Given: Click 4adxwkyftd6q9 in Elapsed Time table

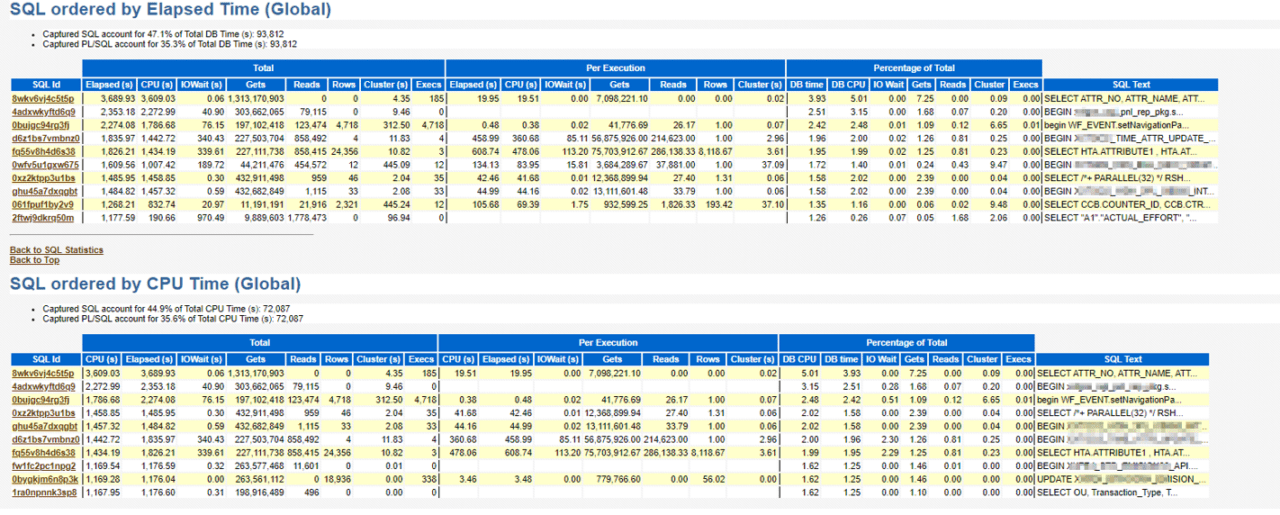Looking at the screenshot, I should tap(43, 111).
